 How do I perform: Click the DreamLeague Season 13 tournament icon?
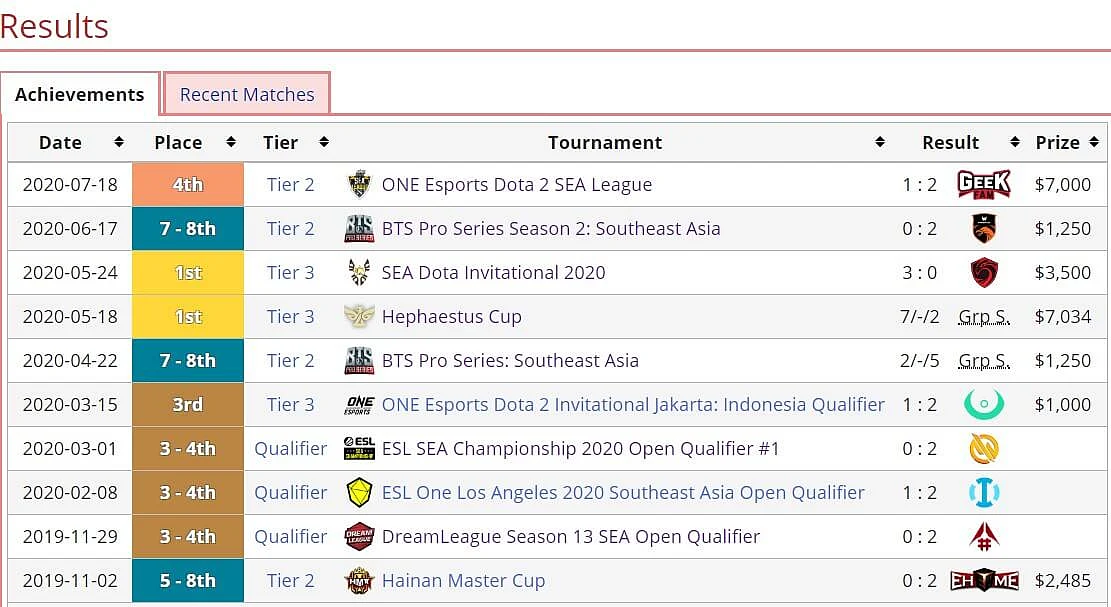[x=359, y=537]
